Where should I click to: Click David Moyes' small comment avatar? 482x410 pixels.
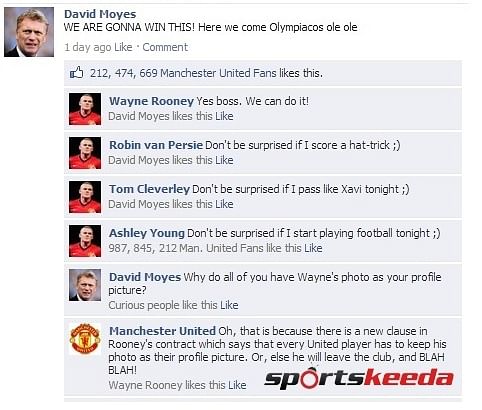click(x=85, y=285)
